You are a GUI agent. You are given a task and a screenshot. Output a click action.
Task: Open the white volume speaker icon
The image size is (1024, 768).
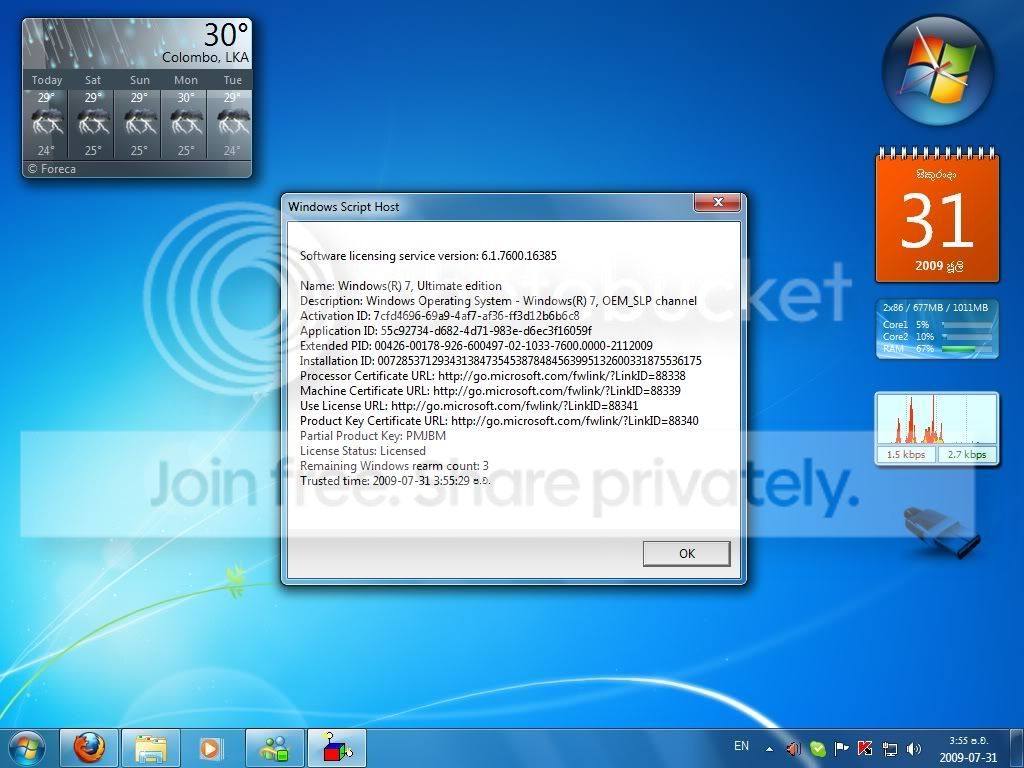914,749
